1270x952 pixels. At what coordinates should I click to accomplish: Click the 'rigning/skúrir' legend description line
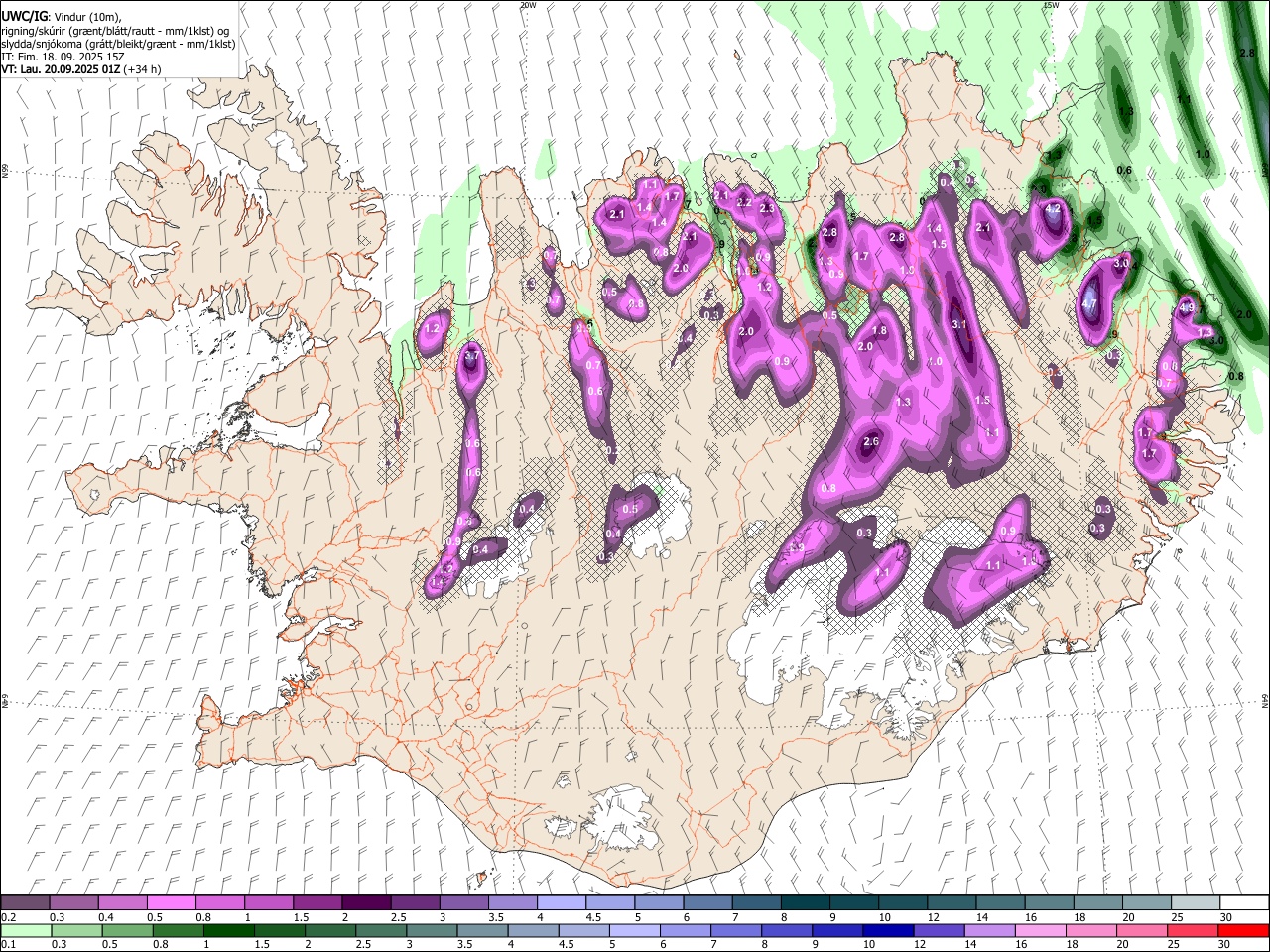coord(117,32)
